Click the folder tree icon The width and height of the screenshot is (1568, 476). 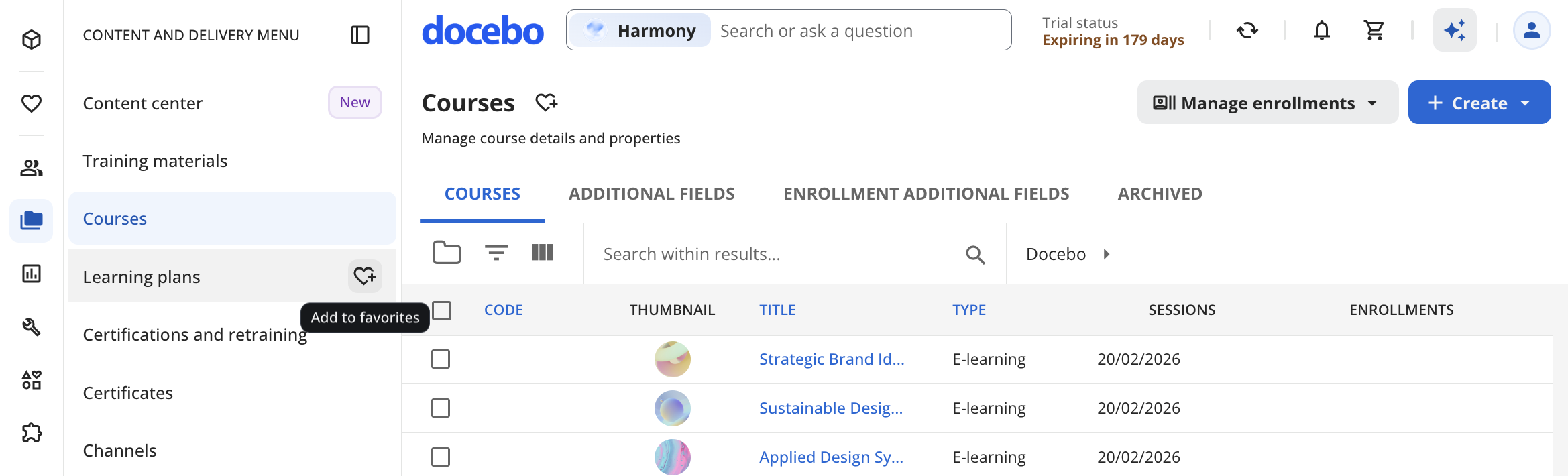447,253
